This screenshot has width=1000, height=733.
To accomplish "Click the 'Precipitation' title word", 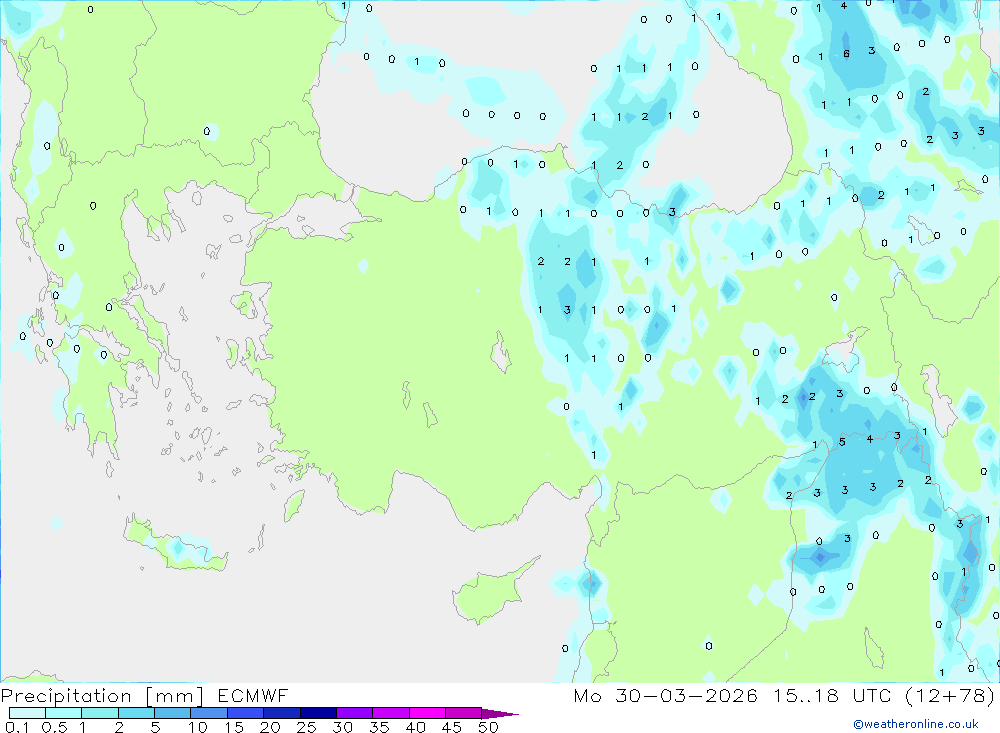I will [66, 696].
